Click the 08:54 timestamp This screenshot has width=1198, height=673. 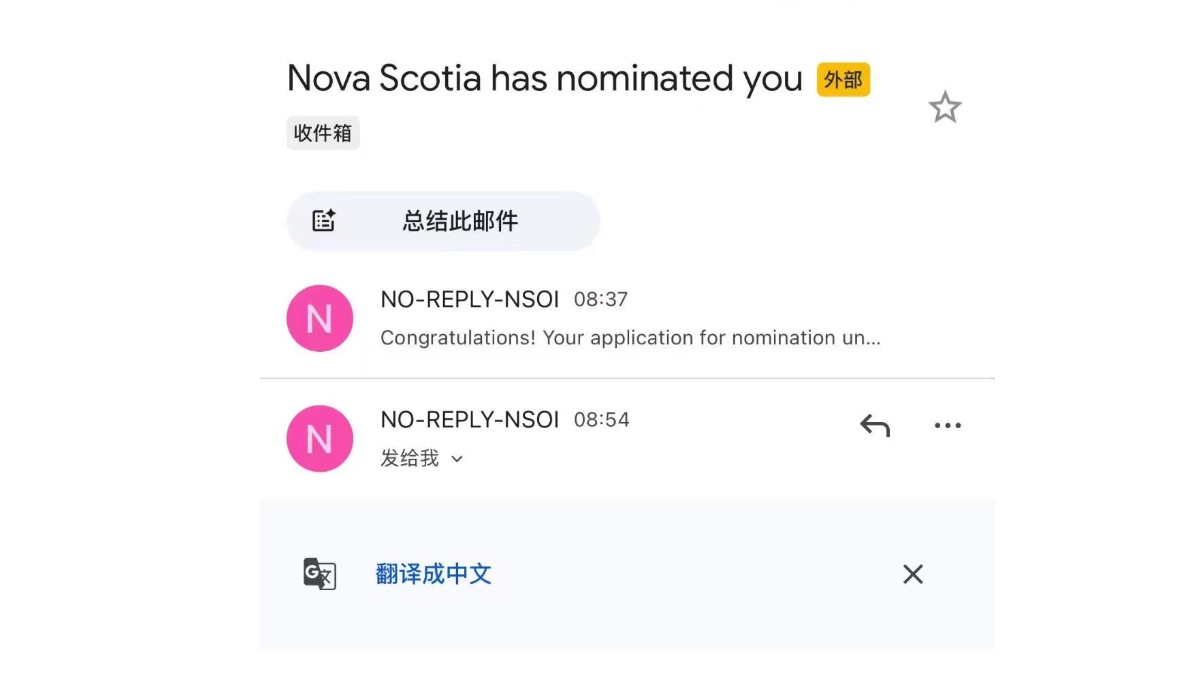[602, 419]
